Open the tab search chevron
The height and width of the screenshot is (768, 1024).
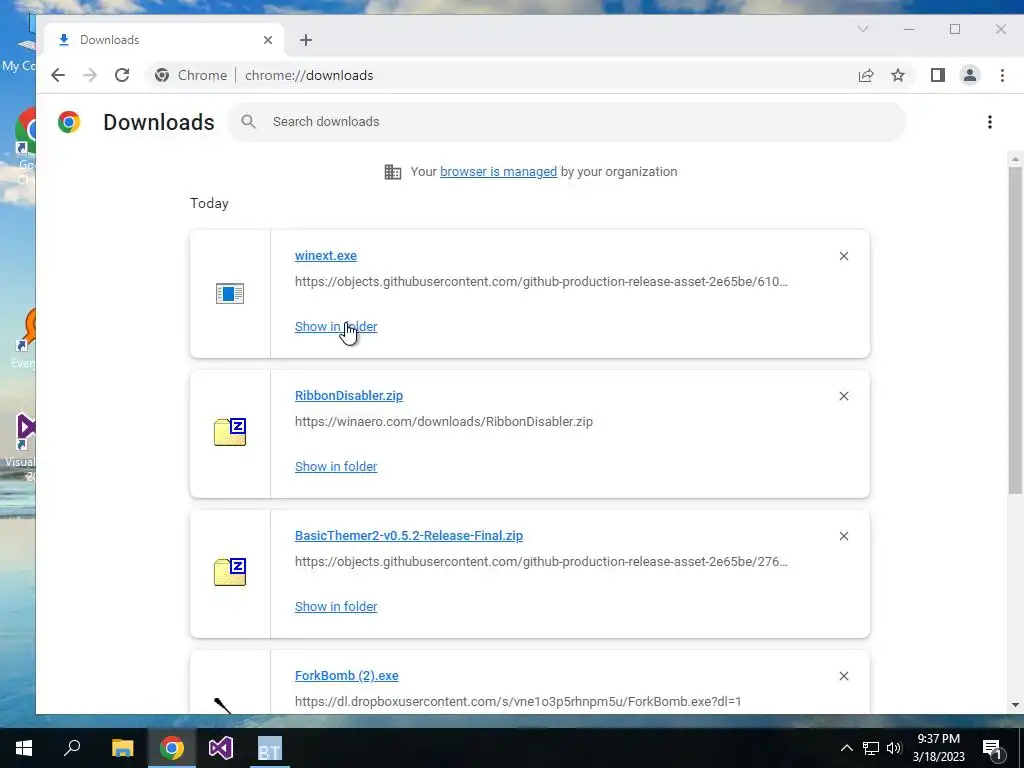tap(863, 29)
